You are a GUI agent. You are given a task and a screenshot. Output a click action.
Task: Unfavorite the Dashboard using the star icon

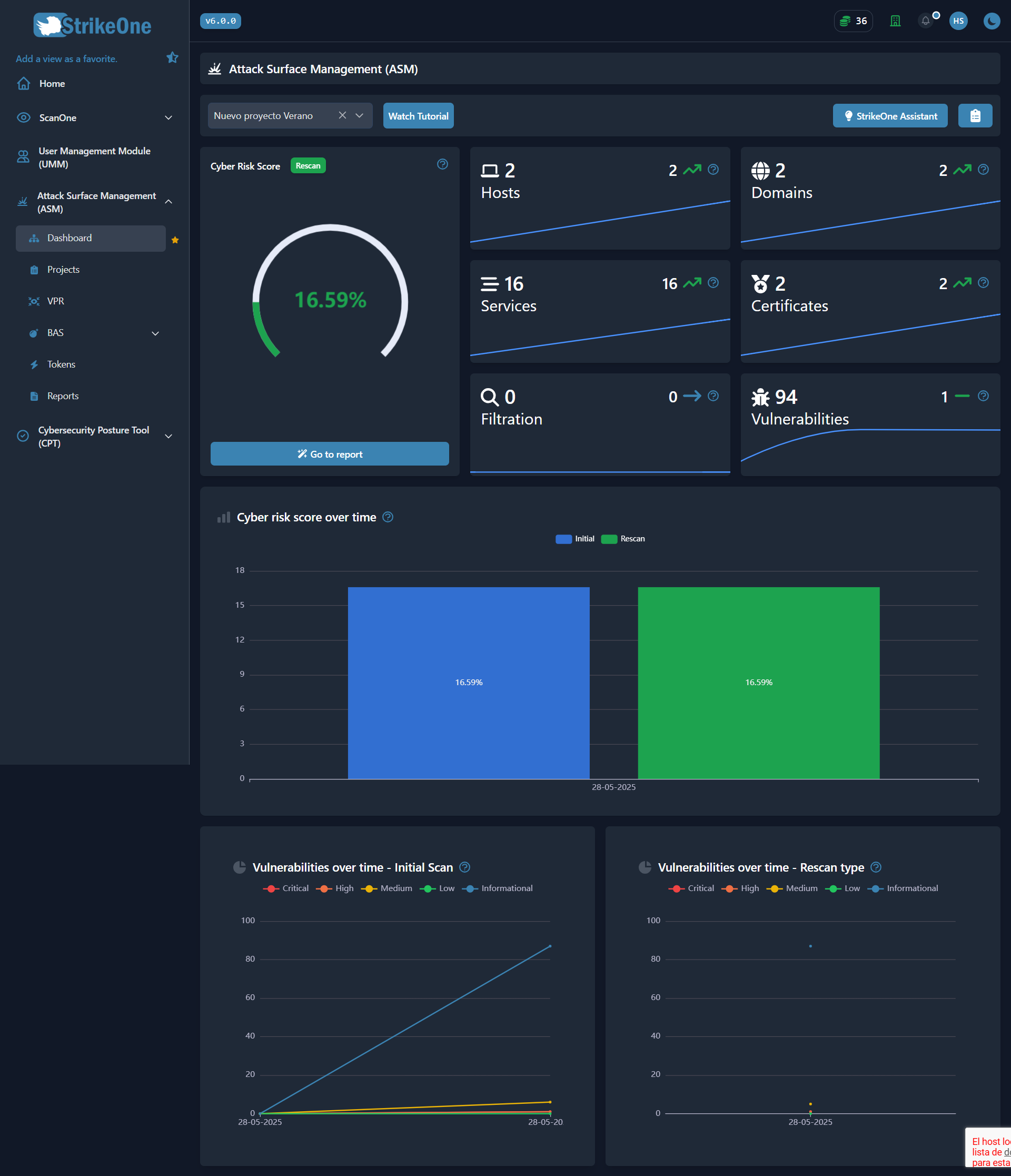(x=175, y=240)
